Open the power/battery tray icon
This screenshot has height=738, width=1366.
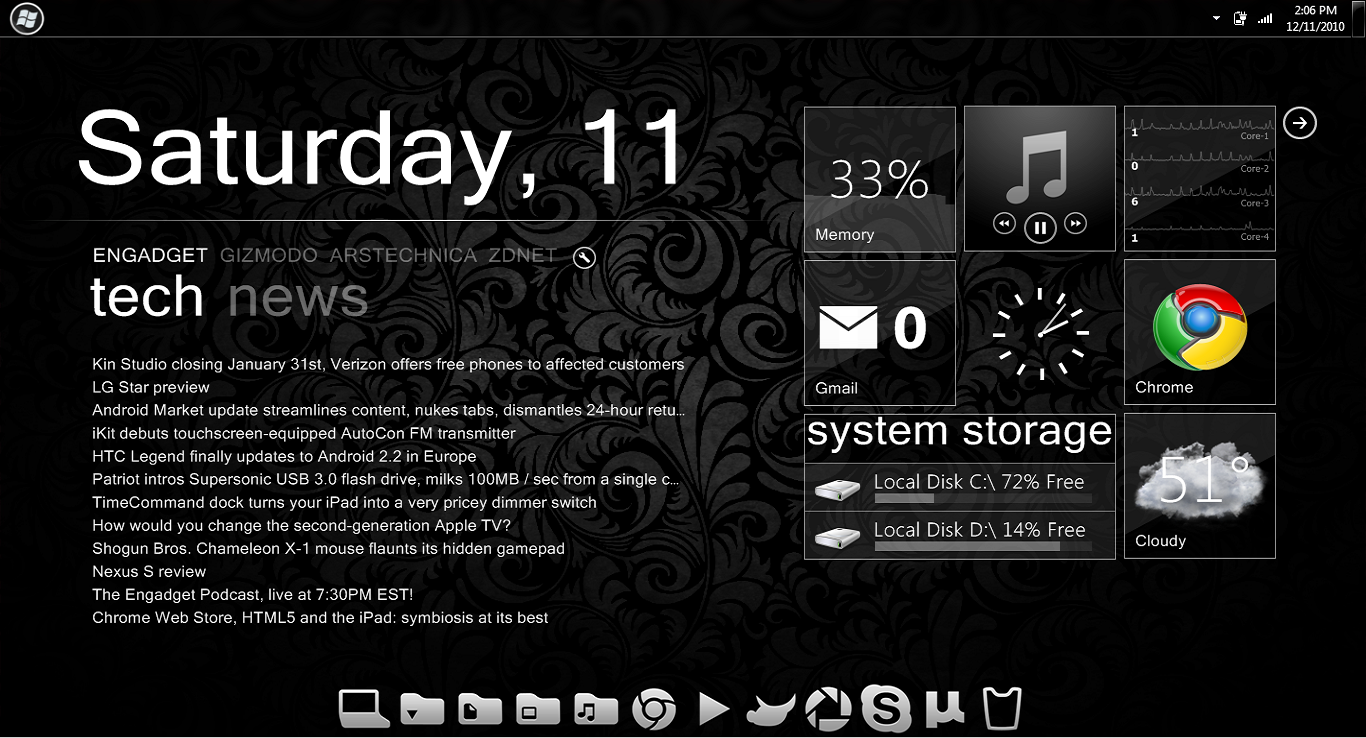tap(1241, 18)
